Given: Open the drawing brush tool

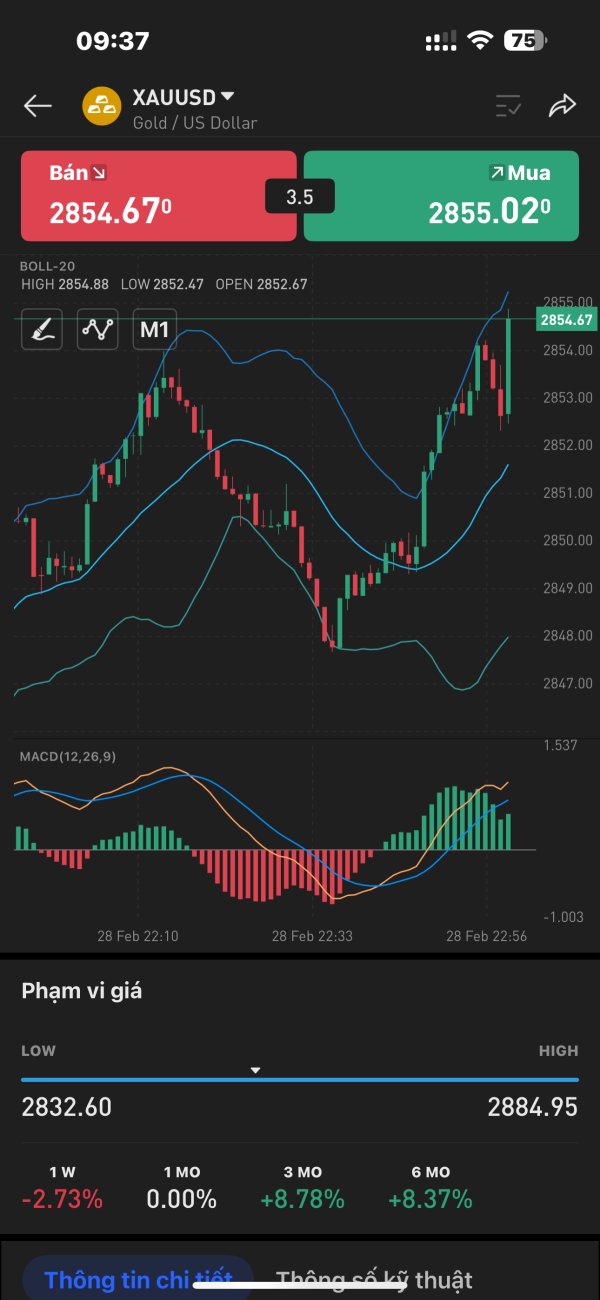Looking at the screenshot, I should tap(42, 329).
